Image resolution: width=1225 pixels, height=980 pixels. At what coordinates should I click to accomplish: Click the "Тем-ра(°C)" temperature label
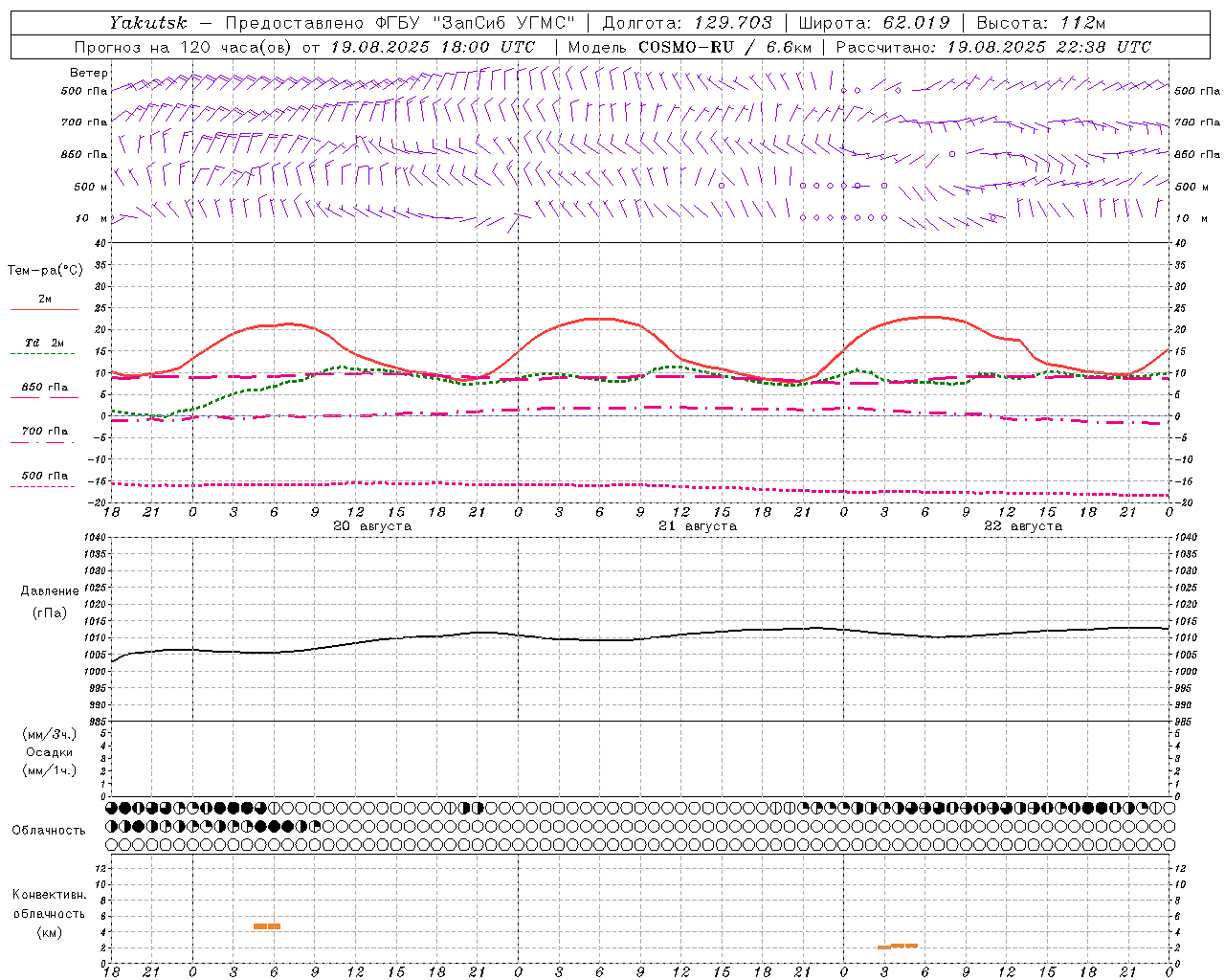click(45, 271)
